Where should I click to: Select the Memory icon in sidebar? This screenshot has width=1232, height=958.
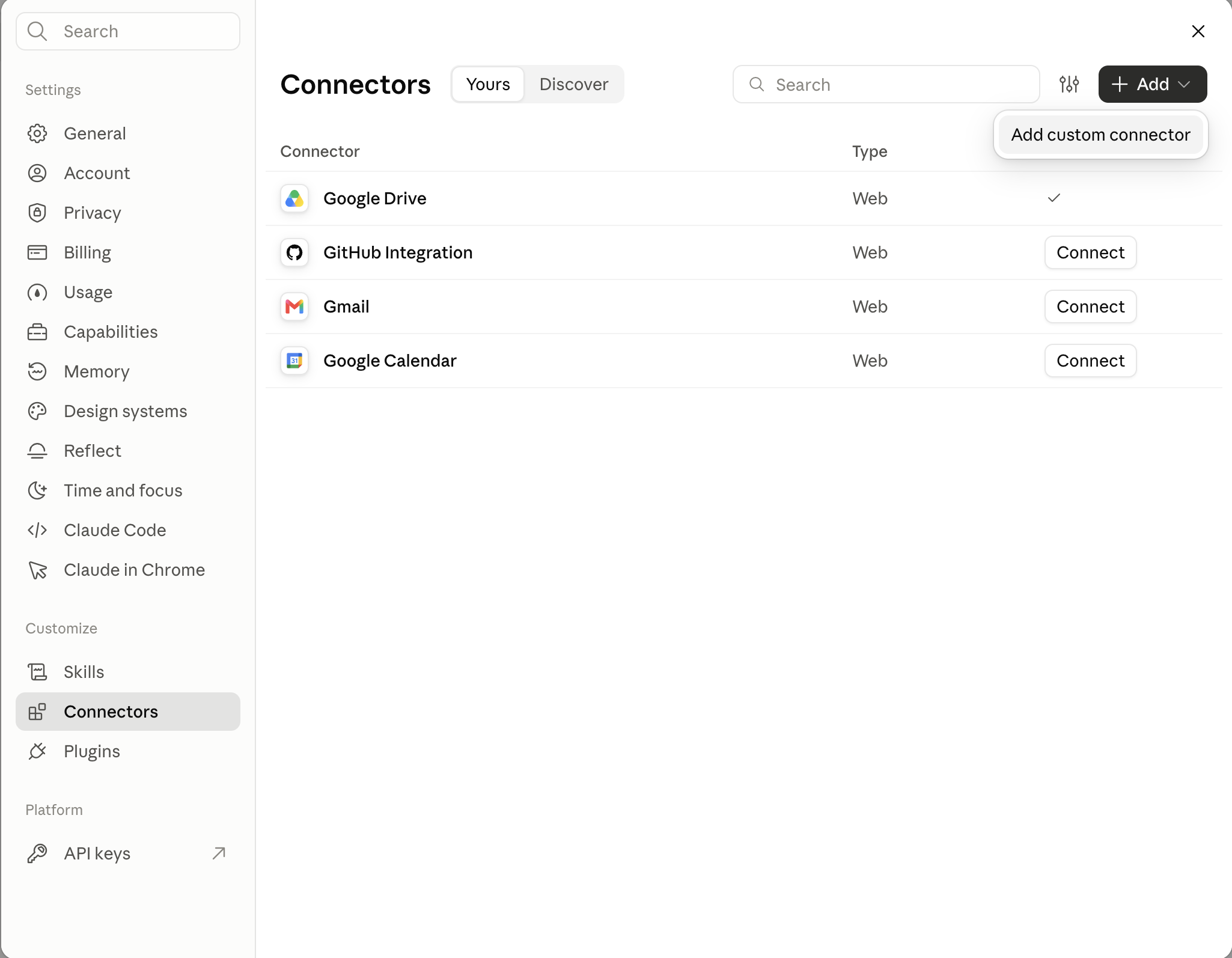[37, 371]
